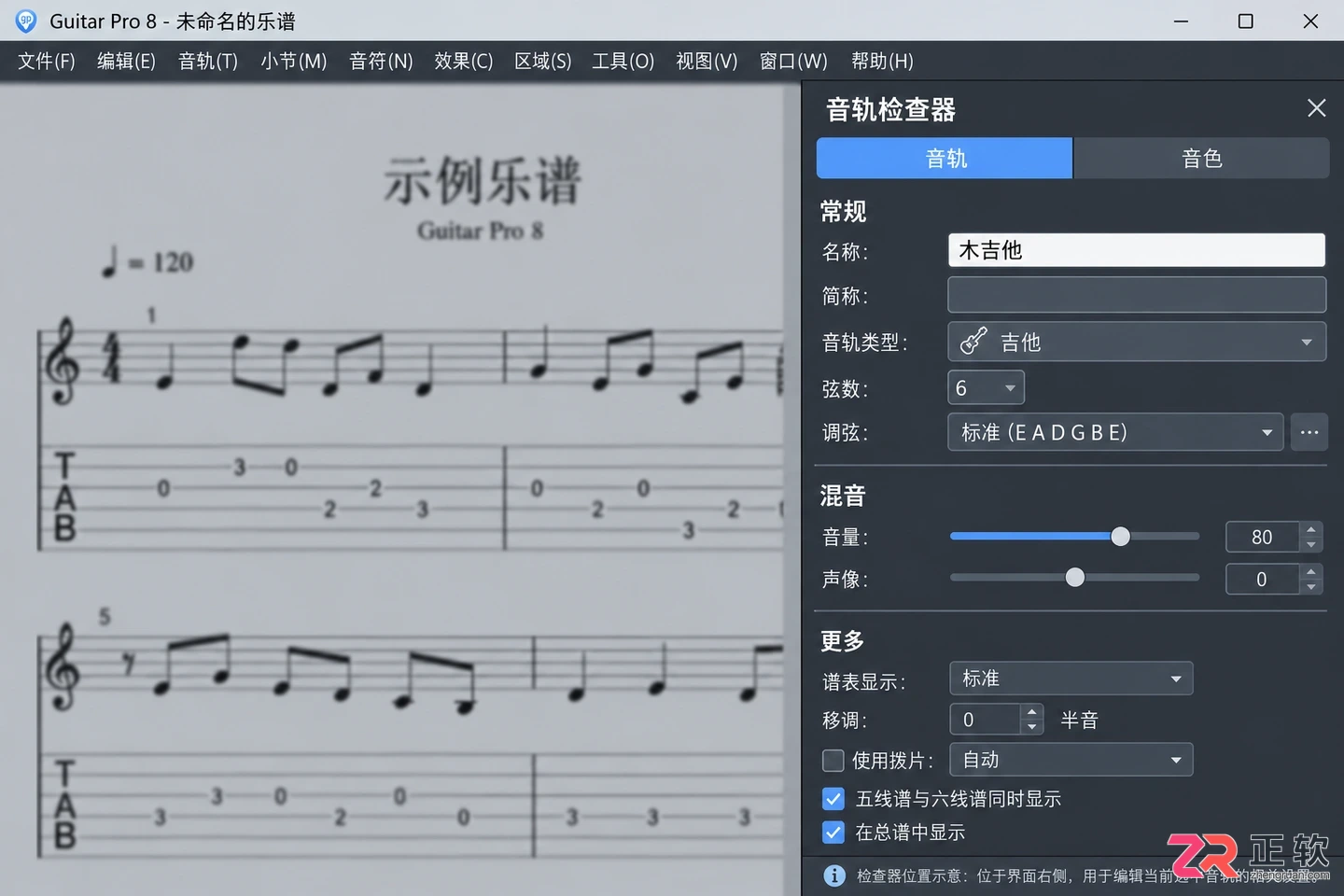Toggle the 使用拨片 checkbox
This screenshot has width=1344, height=896.
click(x=833, y=761)
